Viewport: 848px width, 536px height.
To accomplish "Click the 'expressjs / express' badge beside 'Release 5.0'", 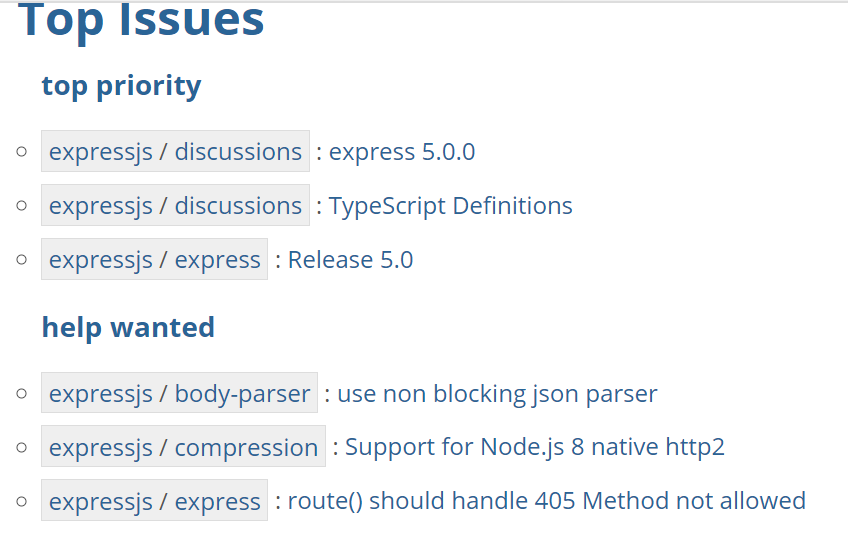I will click(x=154, y=259).
